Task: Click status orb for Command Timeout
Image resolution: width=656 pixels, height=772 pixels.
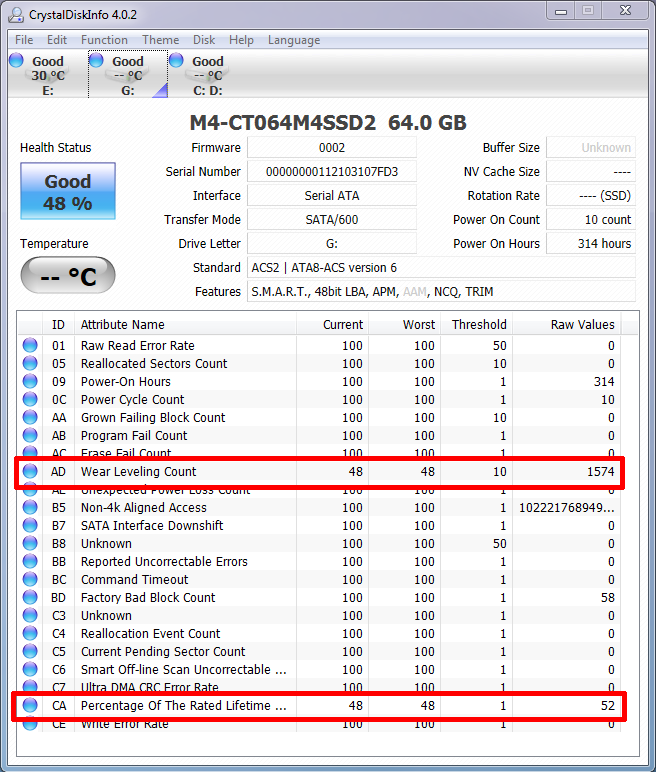Action: [x=30, y=579]
